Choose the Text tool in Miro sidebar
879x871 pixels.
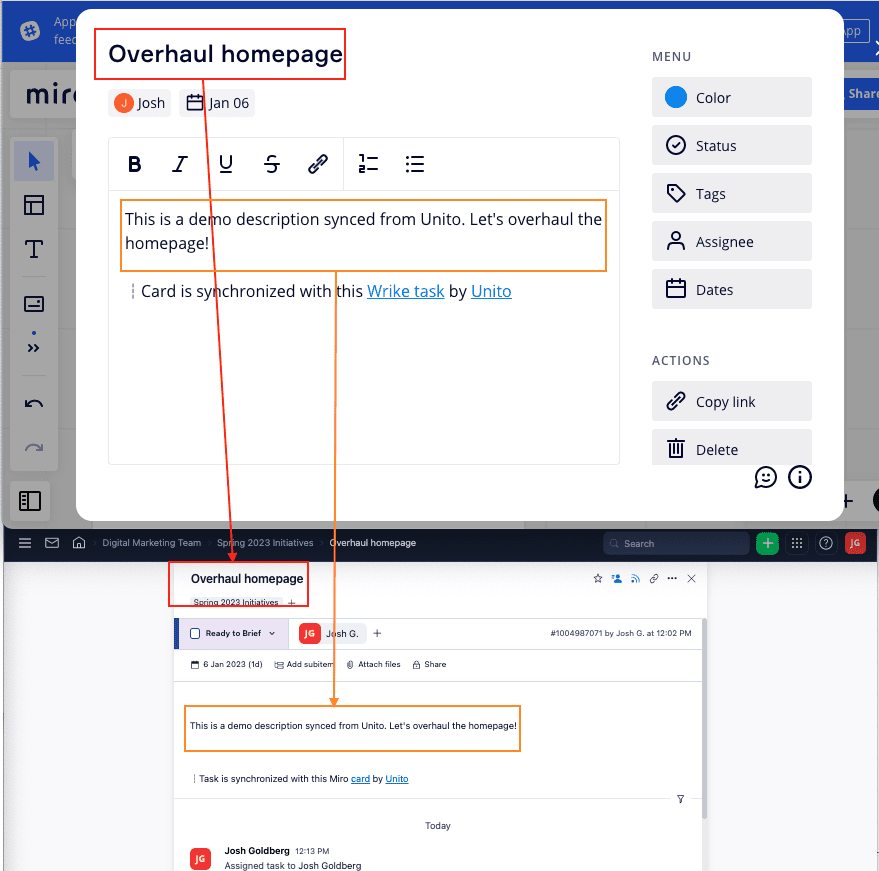coord(34,249)
